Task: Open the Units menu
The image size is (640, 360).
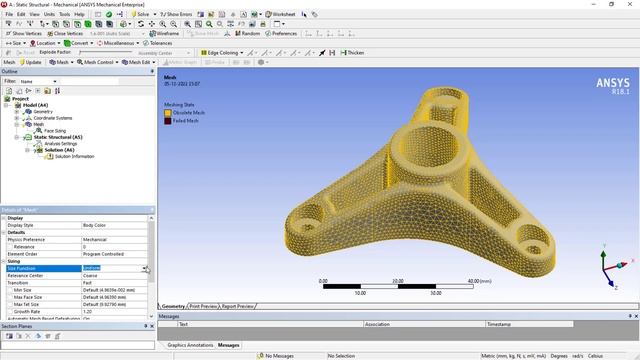Action: pos(49,14)
